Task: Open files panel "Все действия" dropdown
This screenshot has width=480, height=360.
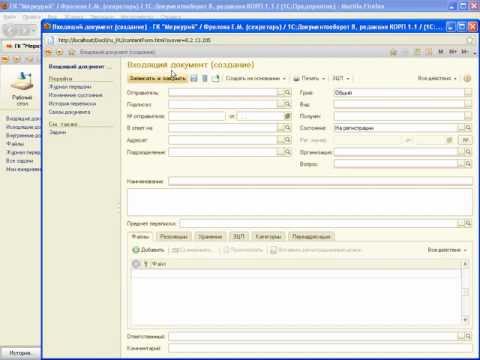Action: tap(447, 250)
